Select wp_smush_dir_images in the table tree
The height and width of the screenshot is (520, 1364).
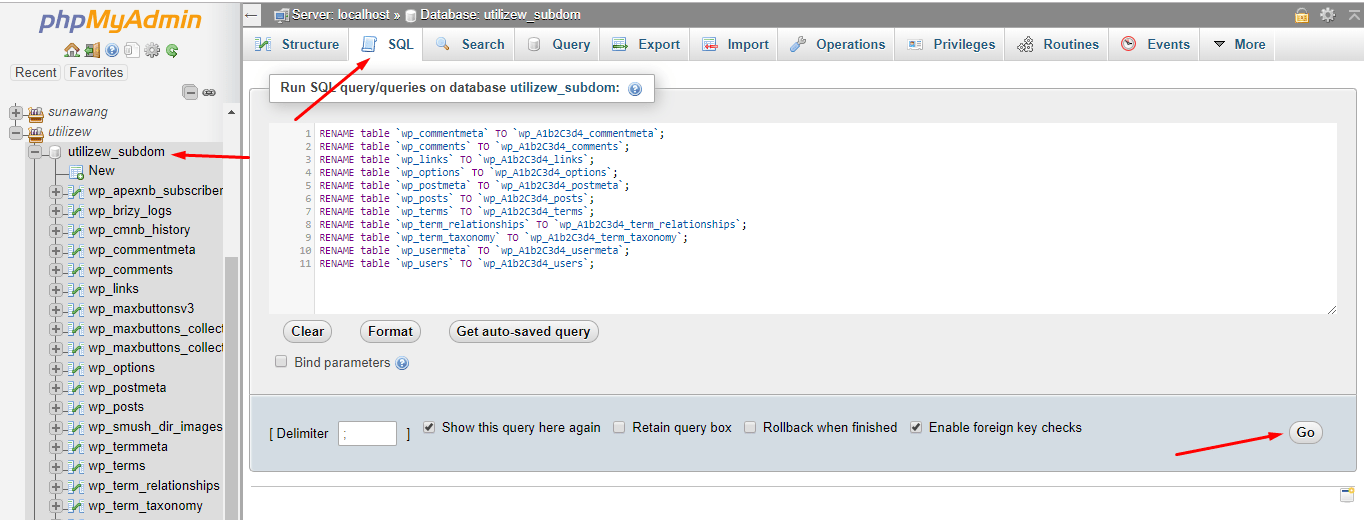(155, 427)
